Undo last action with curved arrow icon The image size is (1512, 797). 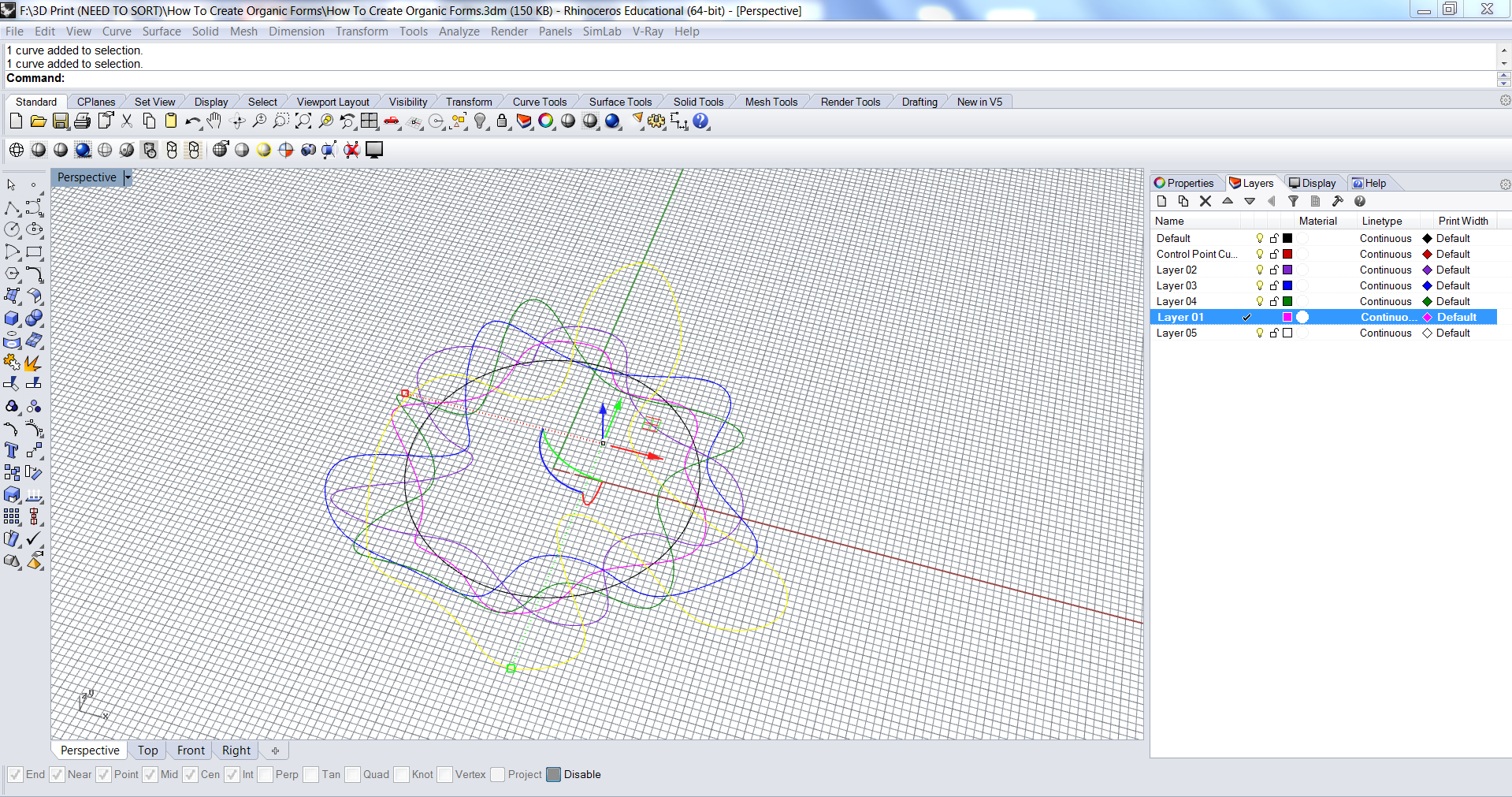[193, 121]
